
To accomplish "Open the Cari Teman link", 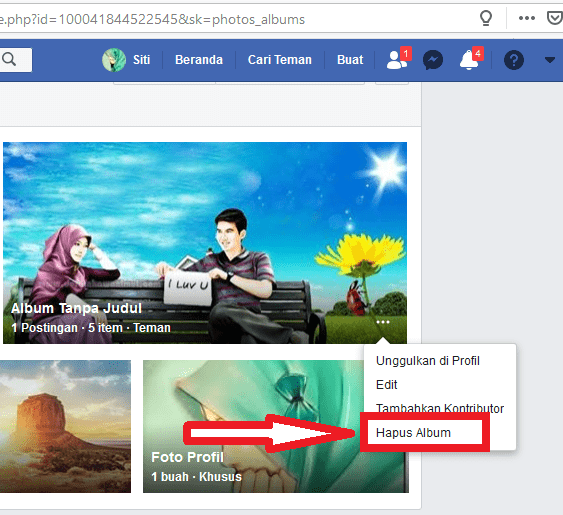I will click(x=279, y=60).
